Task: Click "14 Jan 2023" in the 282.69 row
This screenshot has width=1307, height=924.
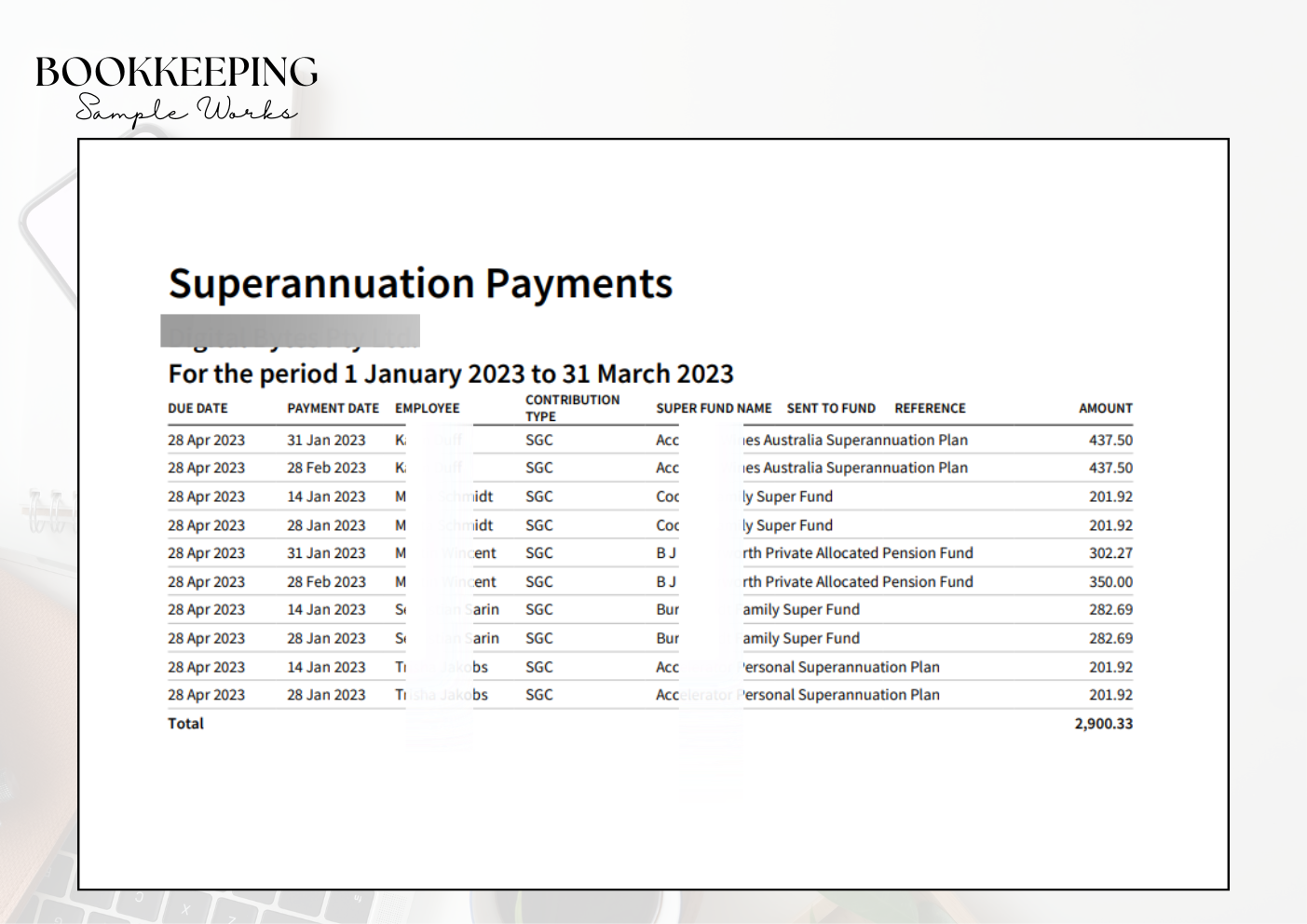Action: (326, 610)
